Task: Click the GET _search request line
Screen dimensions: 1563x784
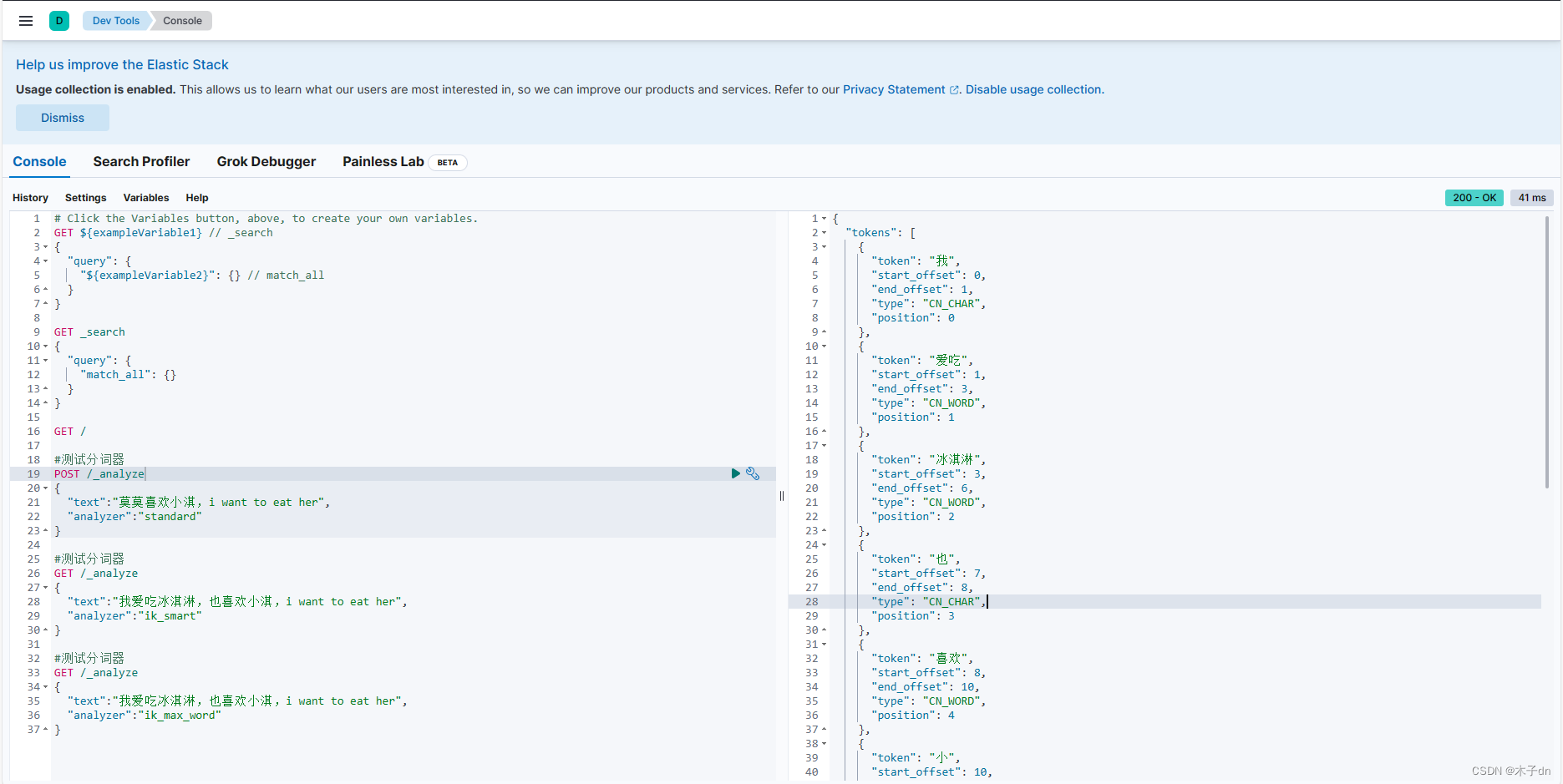Action: [x=89, y=332]
